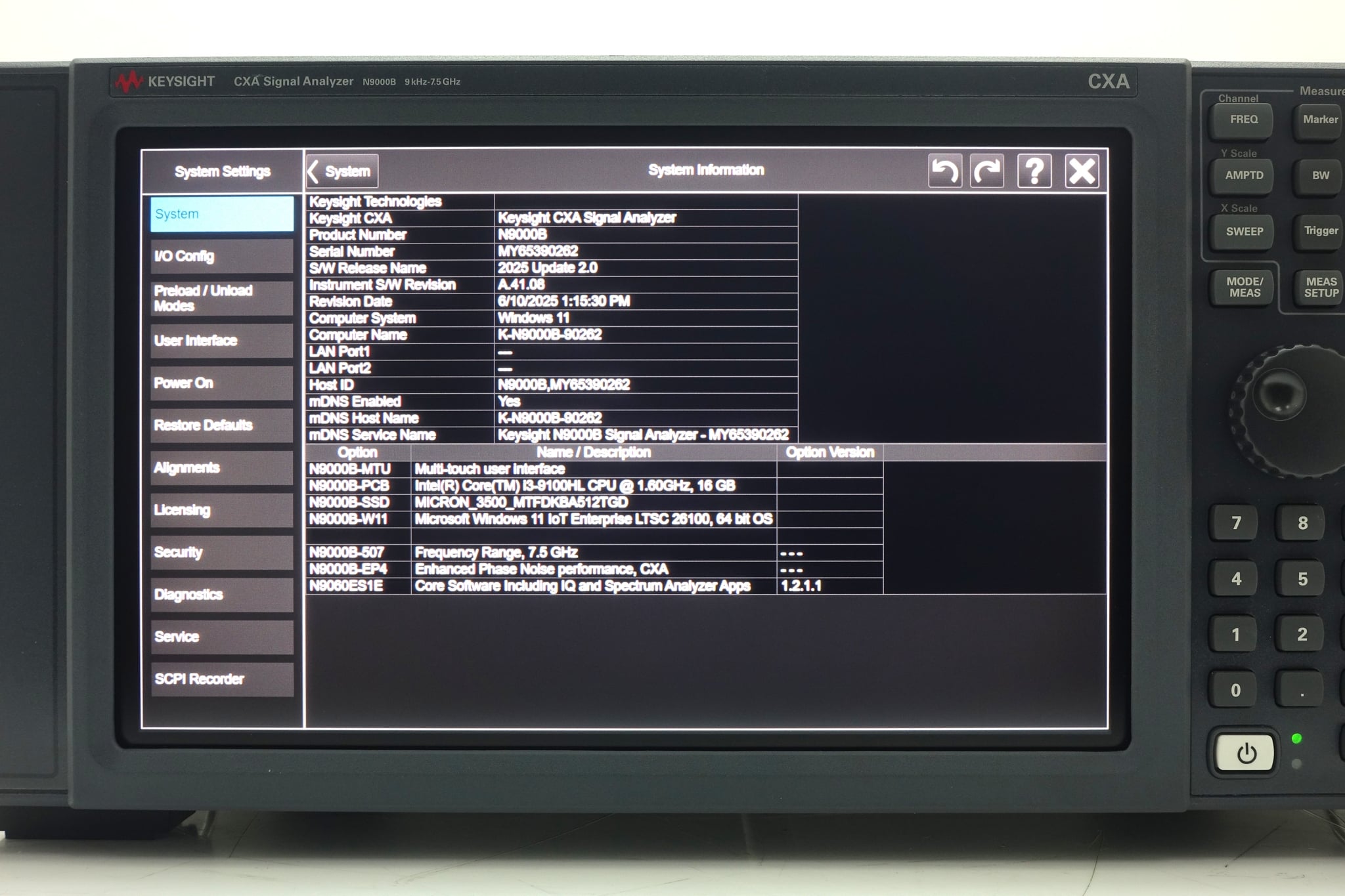Open the SCPI Recorder tab
Screen dimensions: 1345x896
pos(222,679)
